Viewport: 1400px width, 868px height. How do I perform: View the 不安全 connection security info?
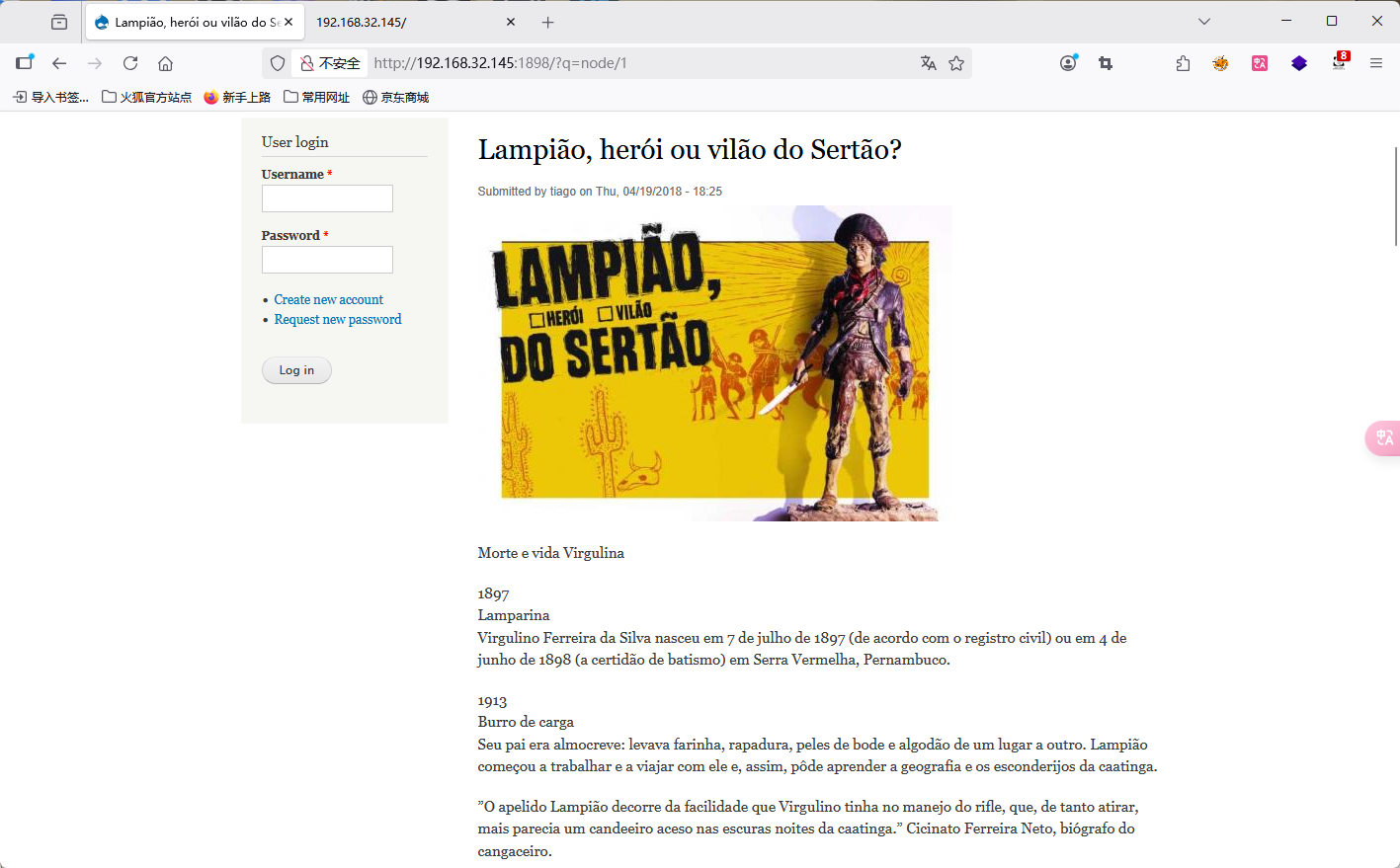click(x=330, y=63)
